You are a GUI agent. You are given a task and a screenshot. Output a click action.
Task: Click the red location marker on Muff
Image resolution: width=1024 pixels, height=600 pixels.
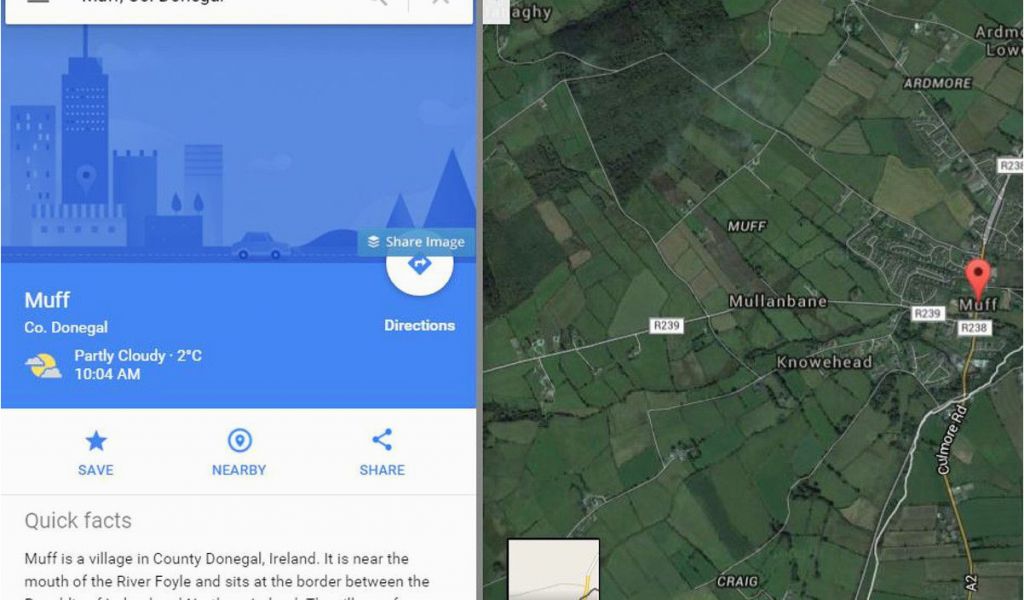pyautogui.click(x=978, y=279)
